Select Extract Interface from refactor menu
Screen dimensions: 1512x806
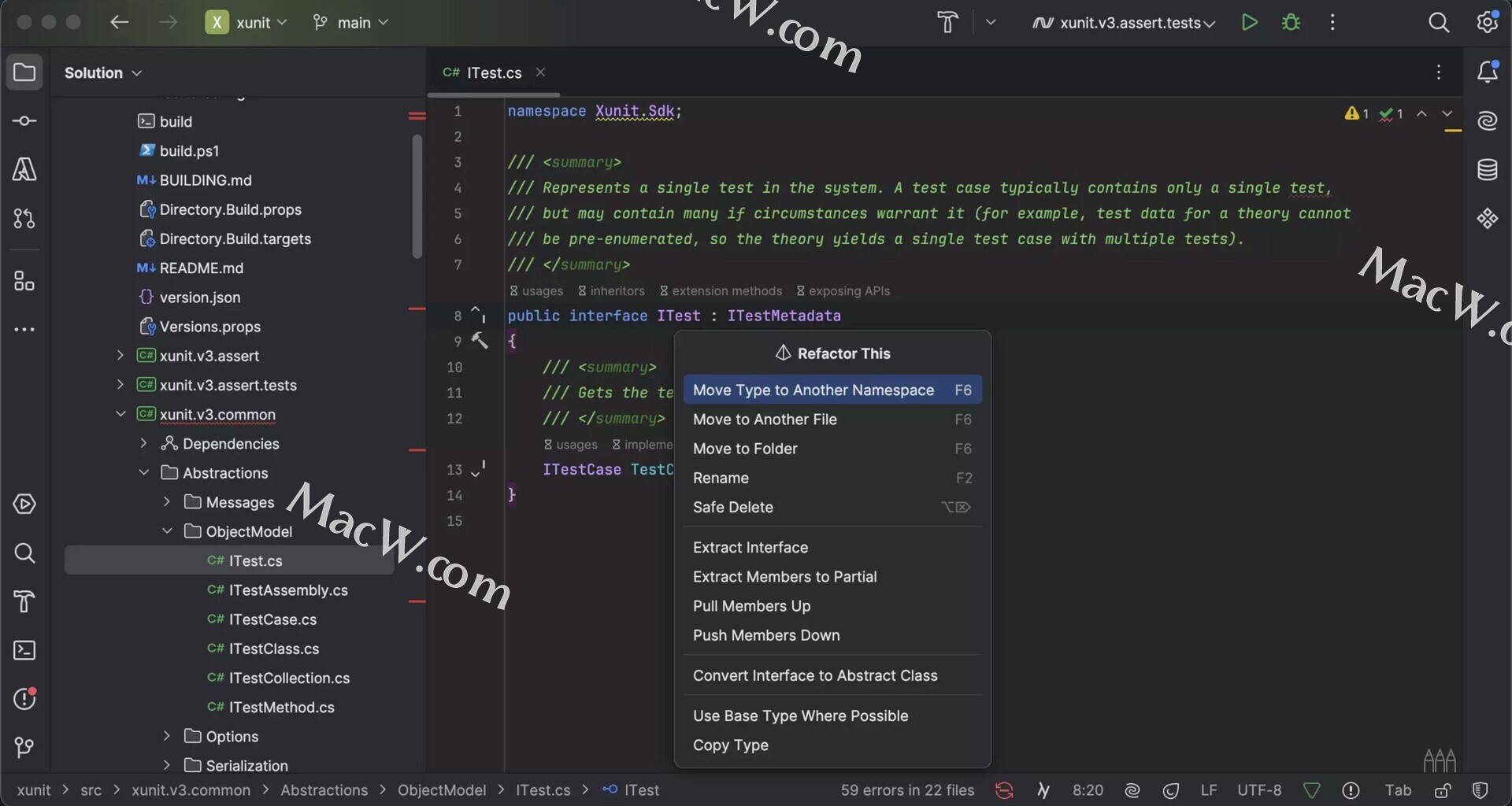pos(750,548)
